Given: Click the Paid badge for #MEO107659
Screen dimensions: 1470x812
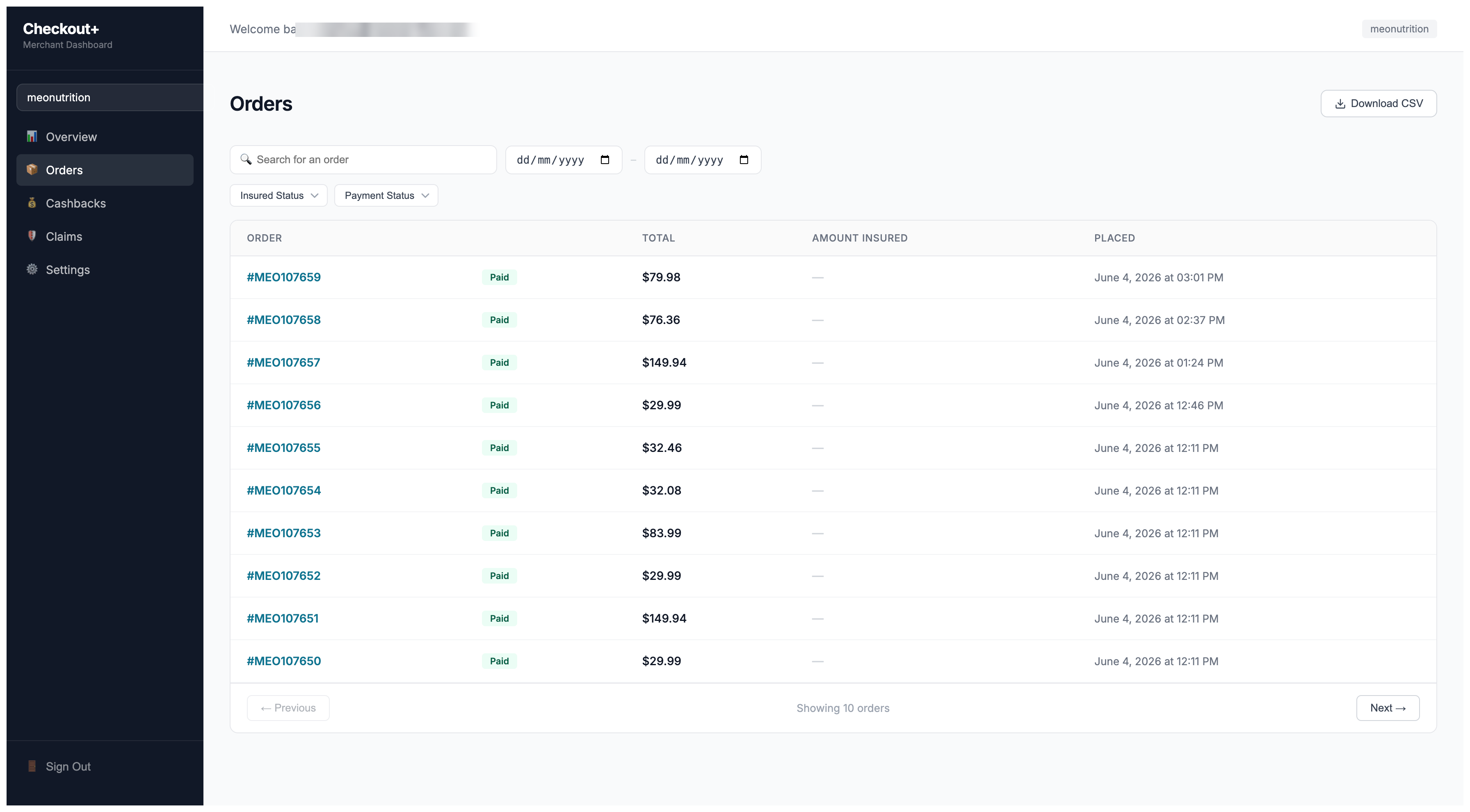Looking at the screenshot, I should (x=499, y=277).
